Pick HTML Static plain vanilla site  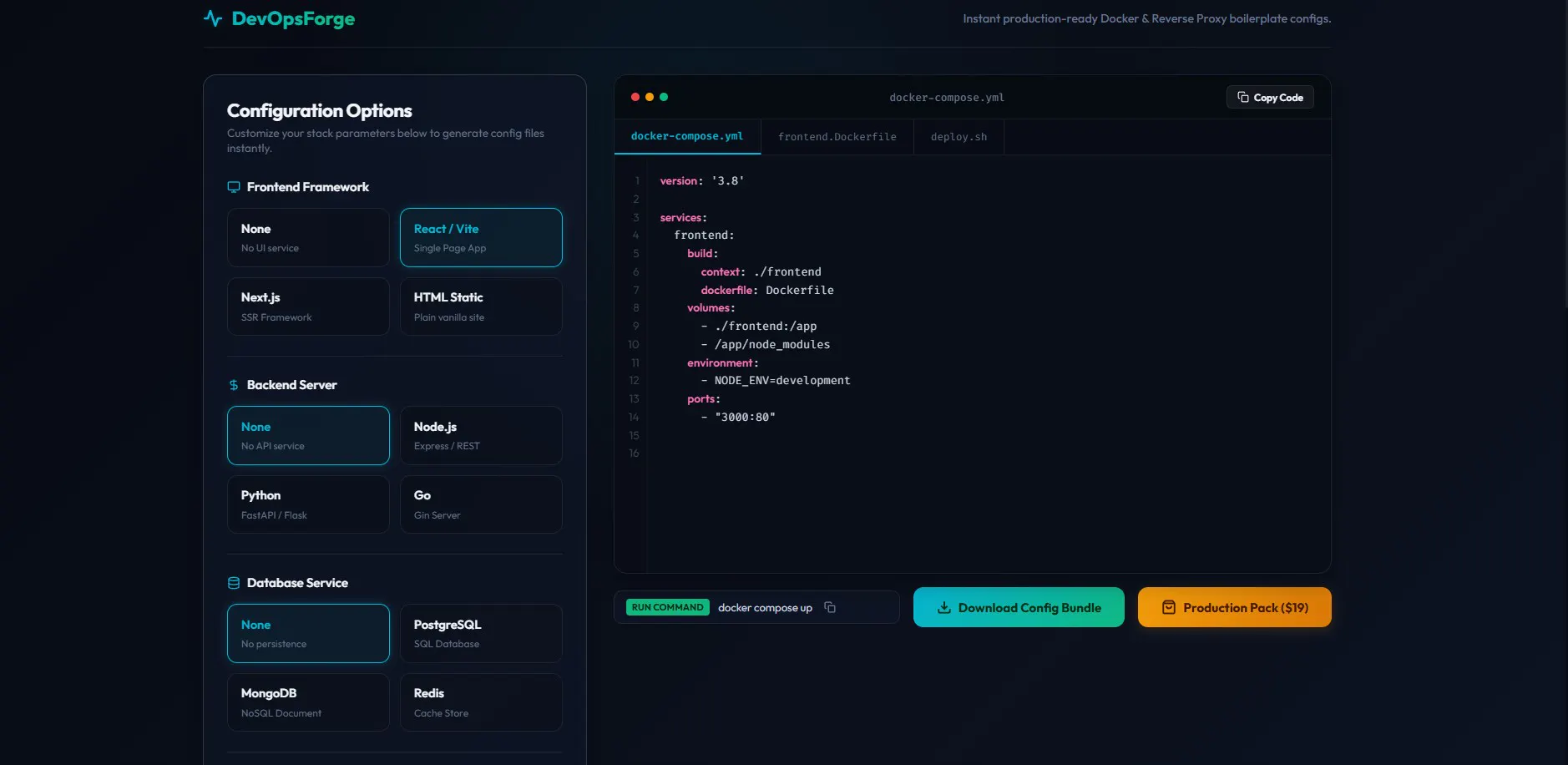click(x=481, y=307)
